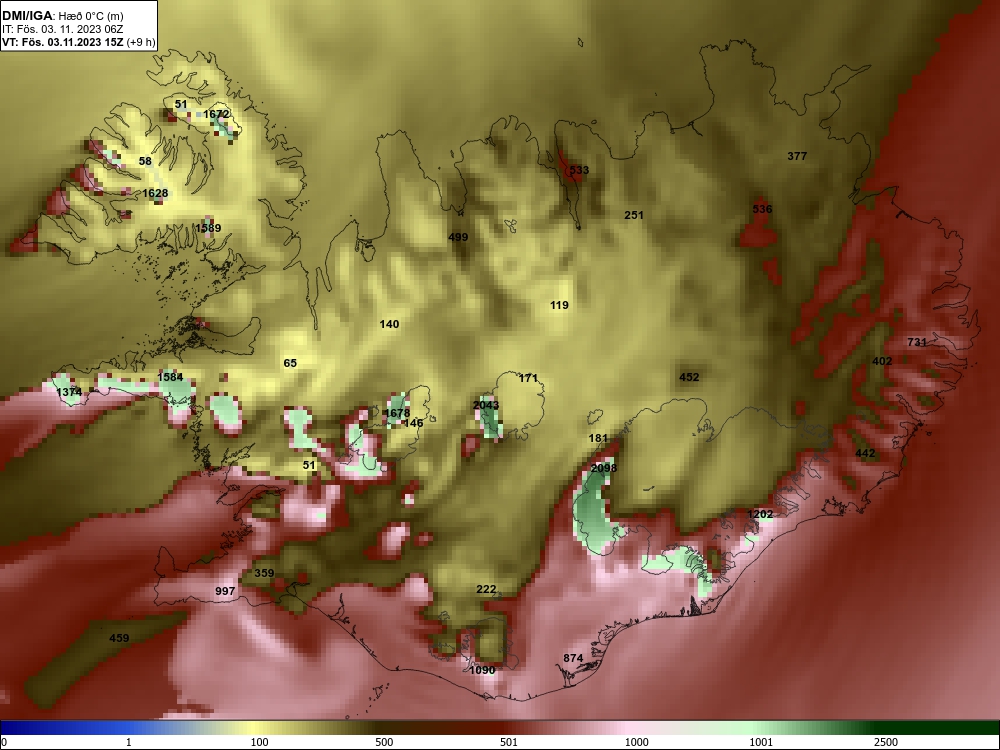Click the 533 value in the red patch
Screen dimensions: 1000x750
tap(579, 170)
